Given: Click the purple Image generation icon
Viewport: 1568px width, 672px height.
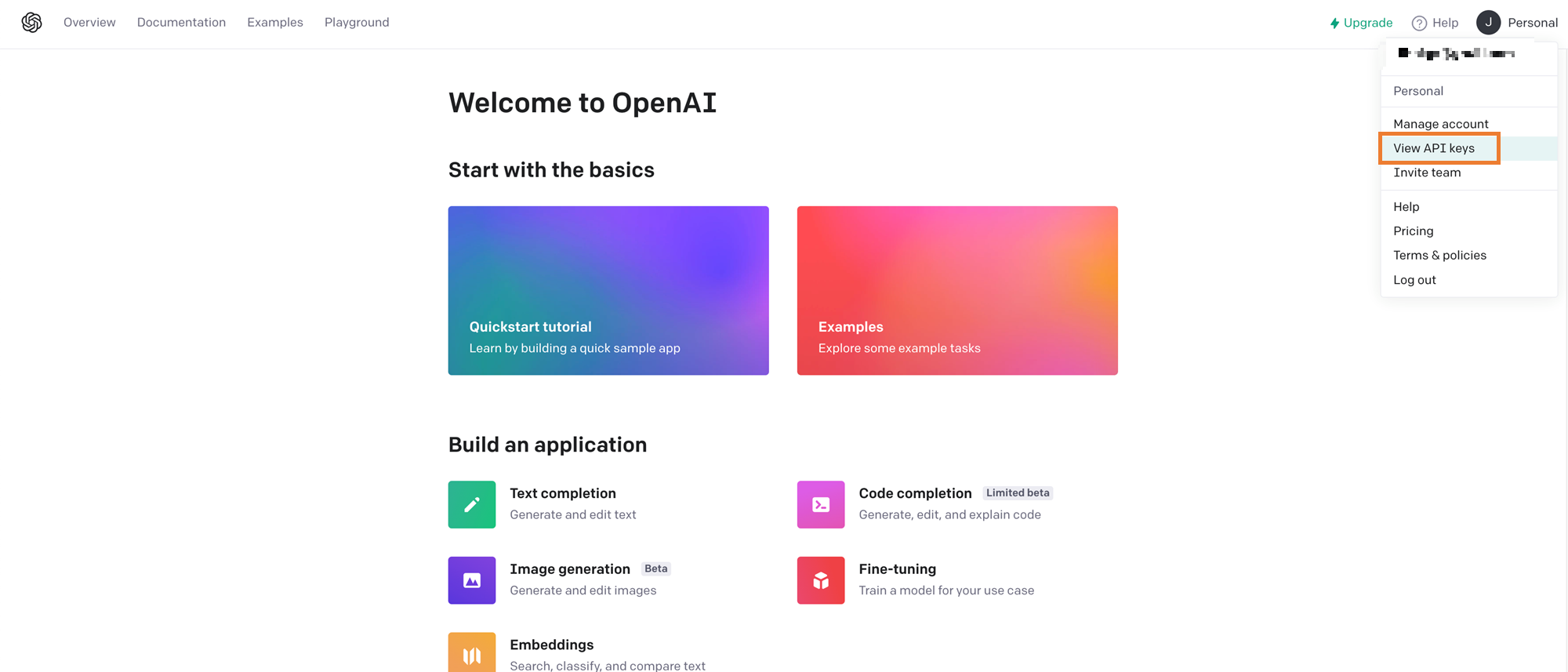Looking at the screenshot, I should [472, 580].
